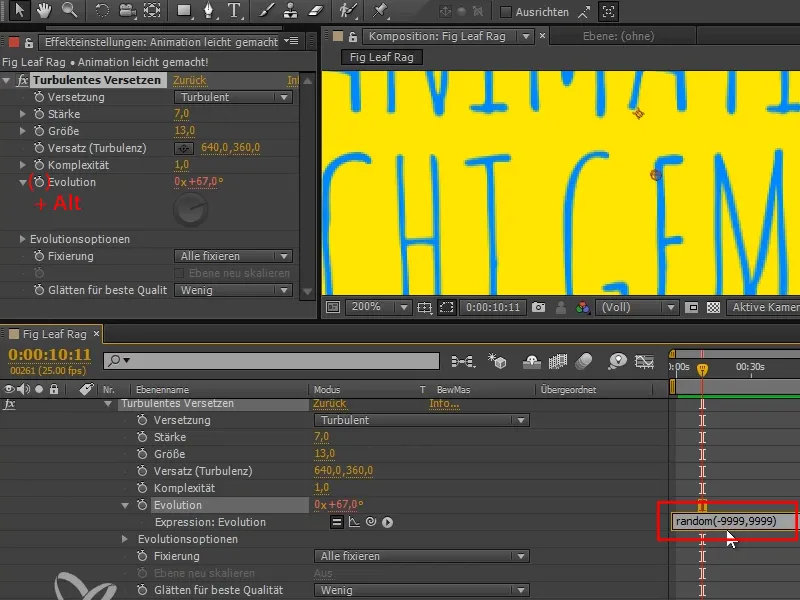Select the Clone Stamp tool
800x600 pixels.
290,11
